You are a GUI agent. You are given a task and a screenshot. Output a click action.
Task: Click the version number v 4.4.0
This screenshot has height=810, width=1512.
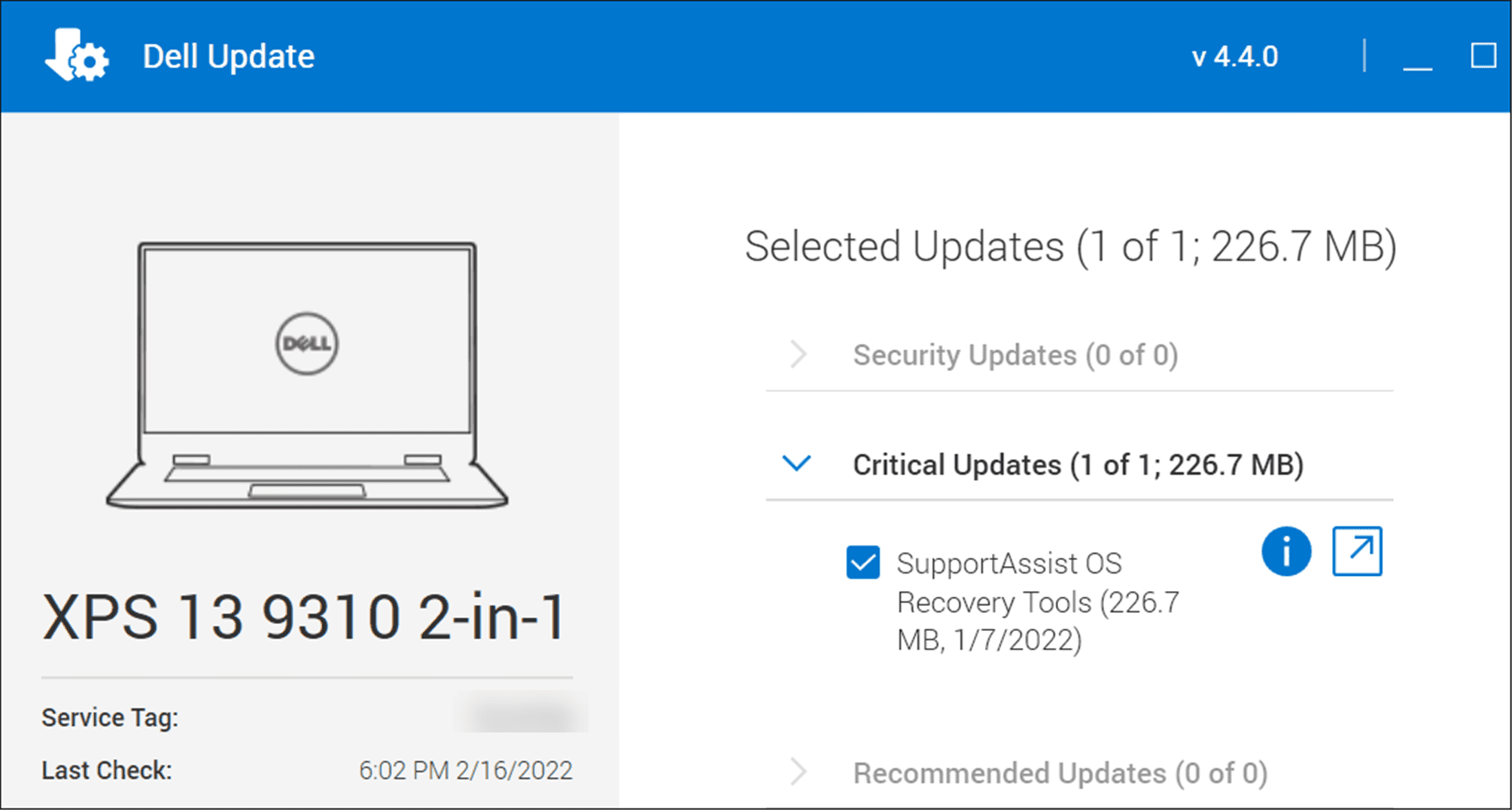(1235, 56)
